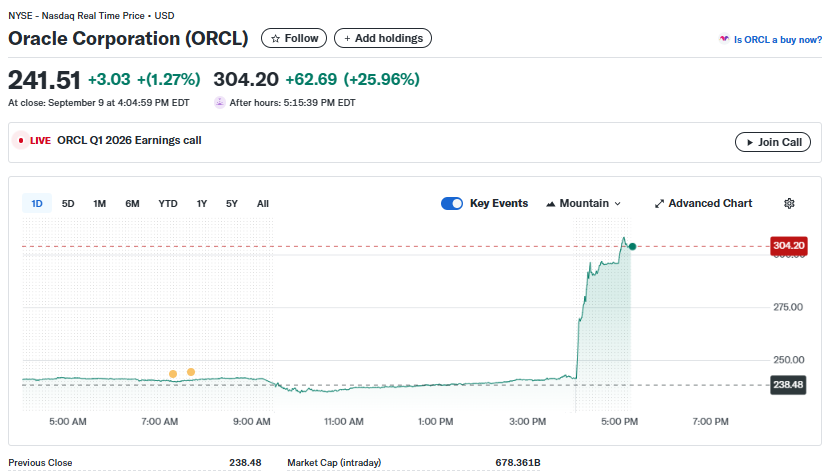Screen dimensions: 840x473
Task: Select the 5D time range tab
Action: coord(68,204)
